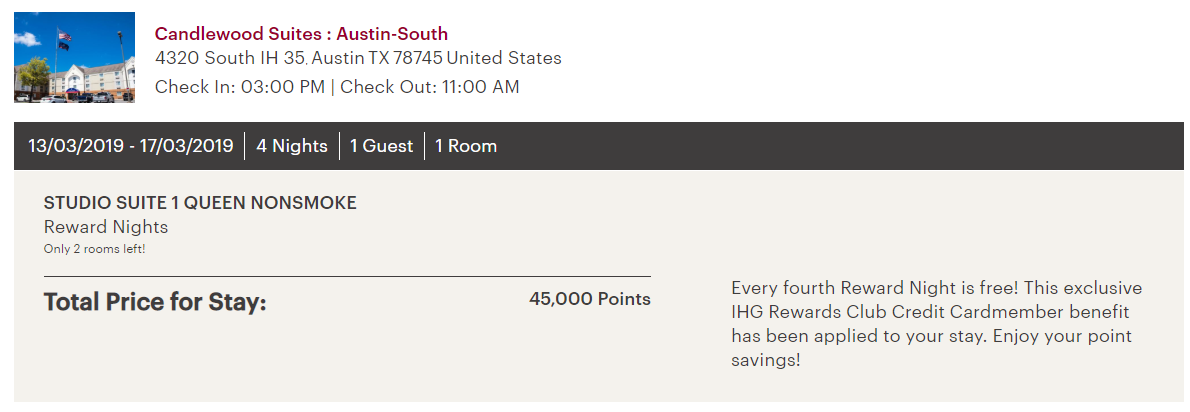
Task: Click the STUDIO SUITE 1 QUEEN NONSMOKE heading
Action: [200, 203]
